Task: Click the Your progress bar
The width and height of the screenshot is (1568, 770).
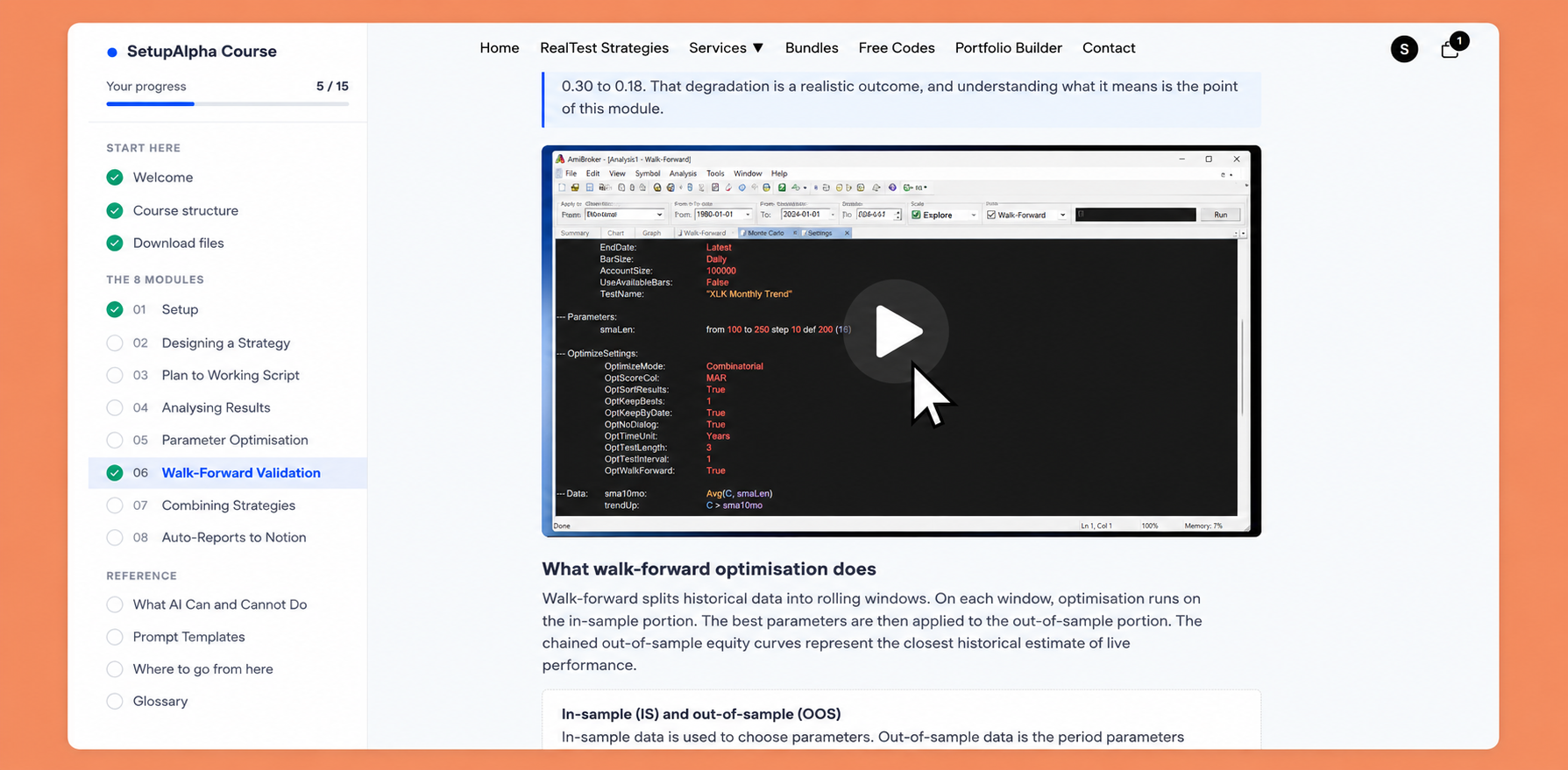Action: click(x=228, y=104)
